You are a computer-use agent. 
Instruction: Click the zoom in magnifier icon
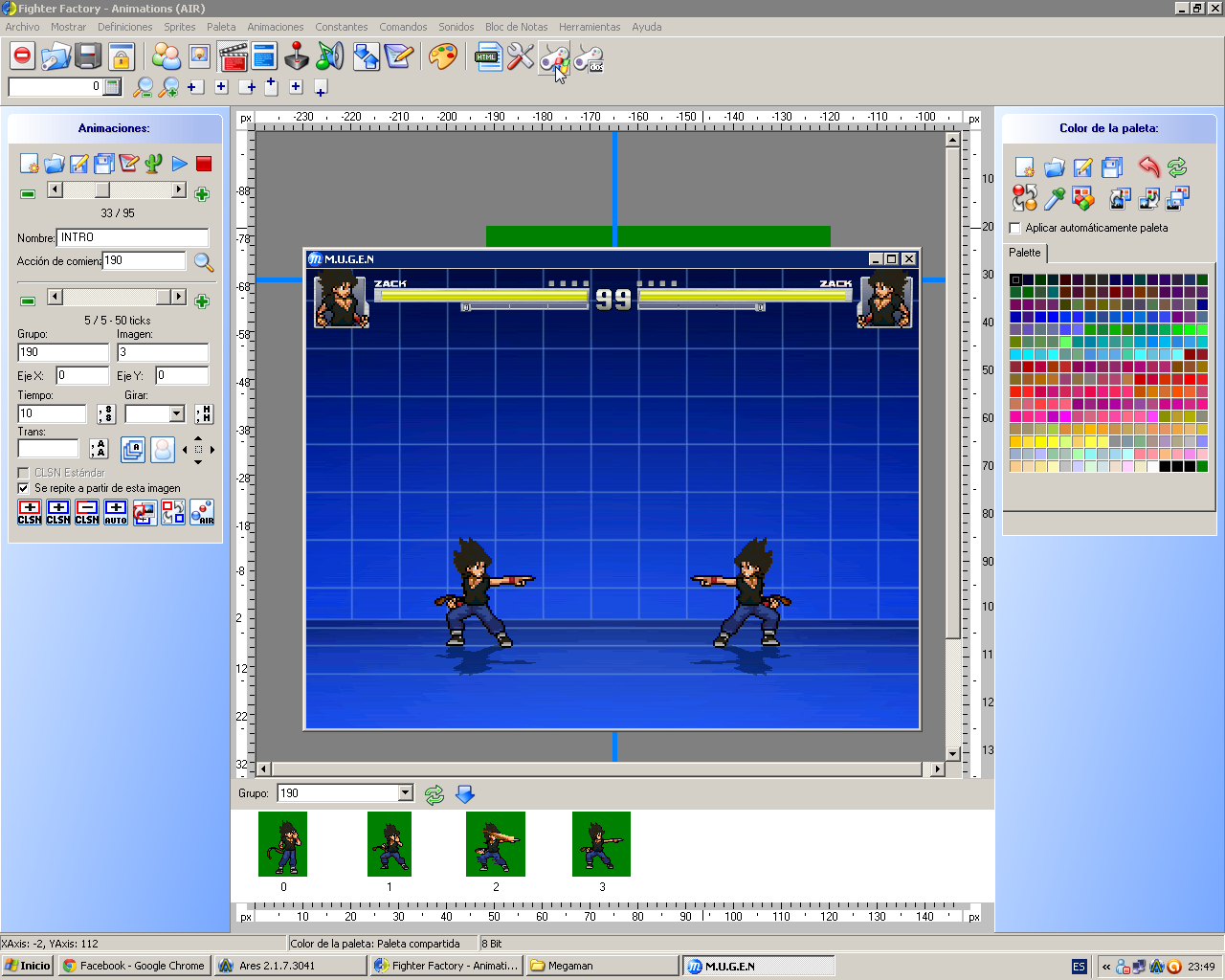point(169,87)
